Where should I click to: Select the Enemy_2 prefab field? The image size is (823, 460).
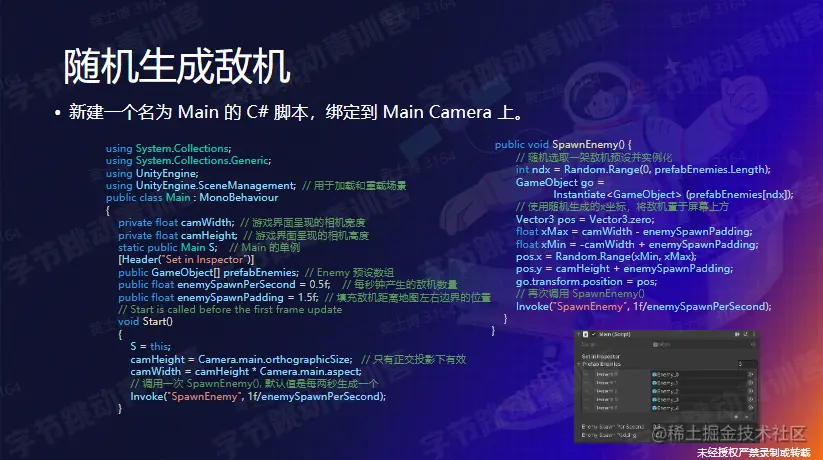[698, 391]
